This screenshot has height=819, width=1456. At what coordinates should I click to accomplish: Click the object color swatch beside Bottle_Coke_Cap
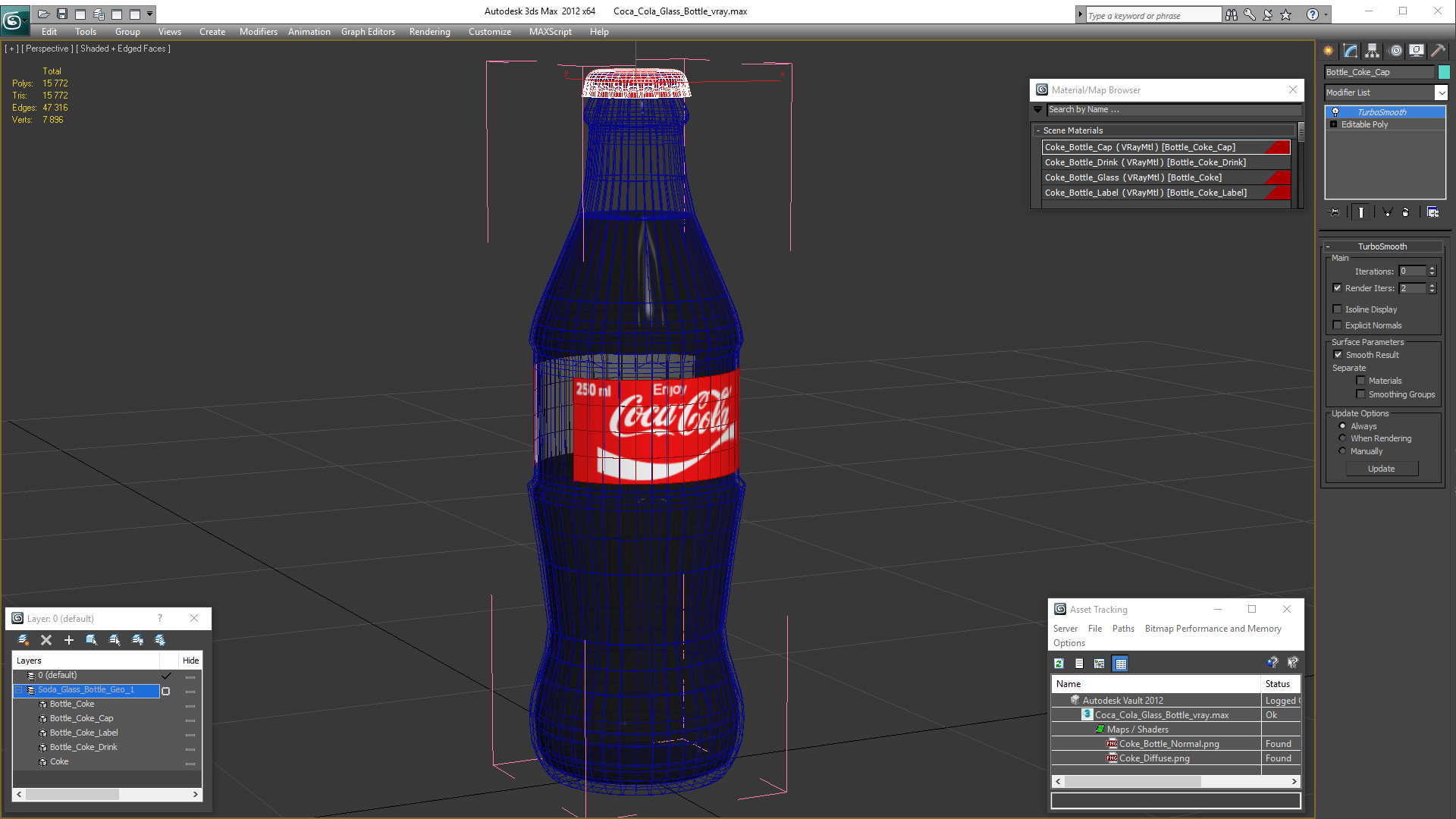coord(1444,72)
